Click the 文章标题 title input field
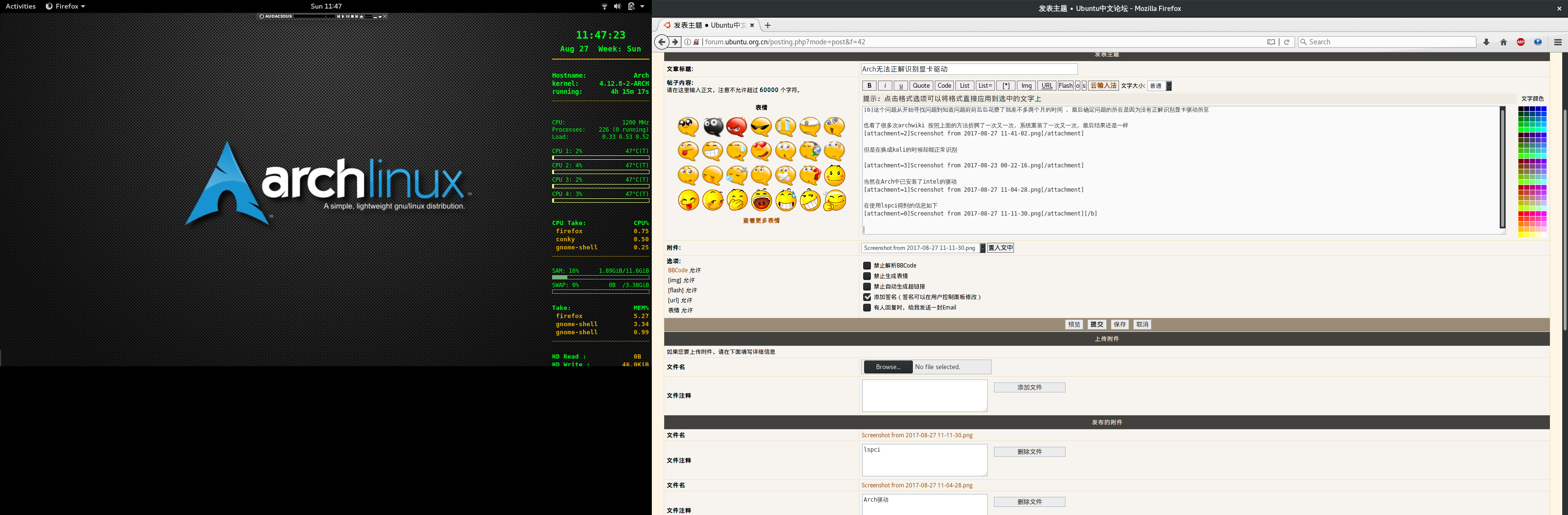The image size is (1568, 515). [x=969, y=69]
